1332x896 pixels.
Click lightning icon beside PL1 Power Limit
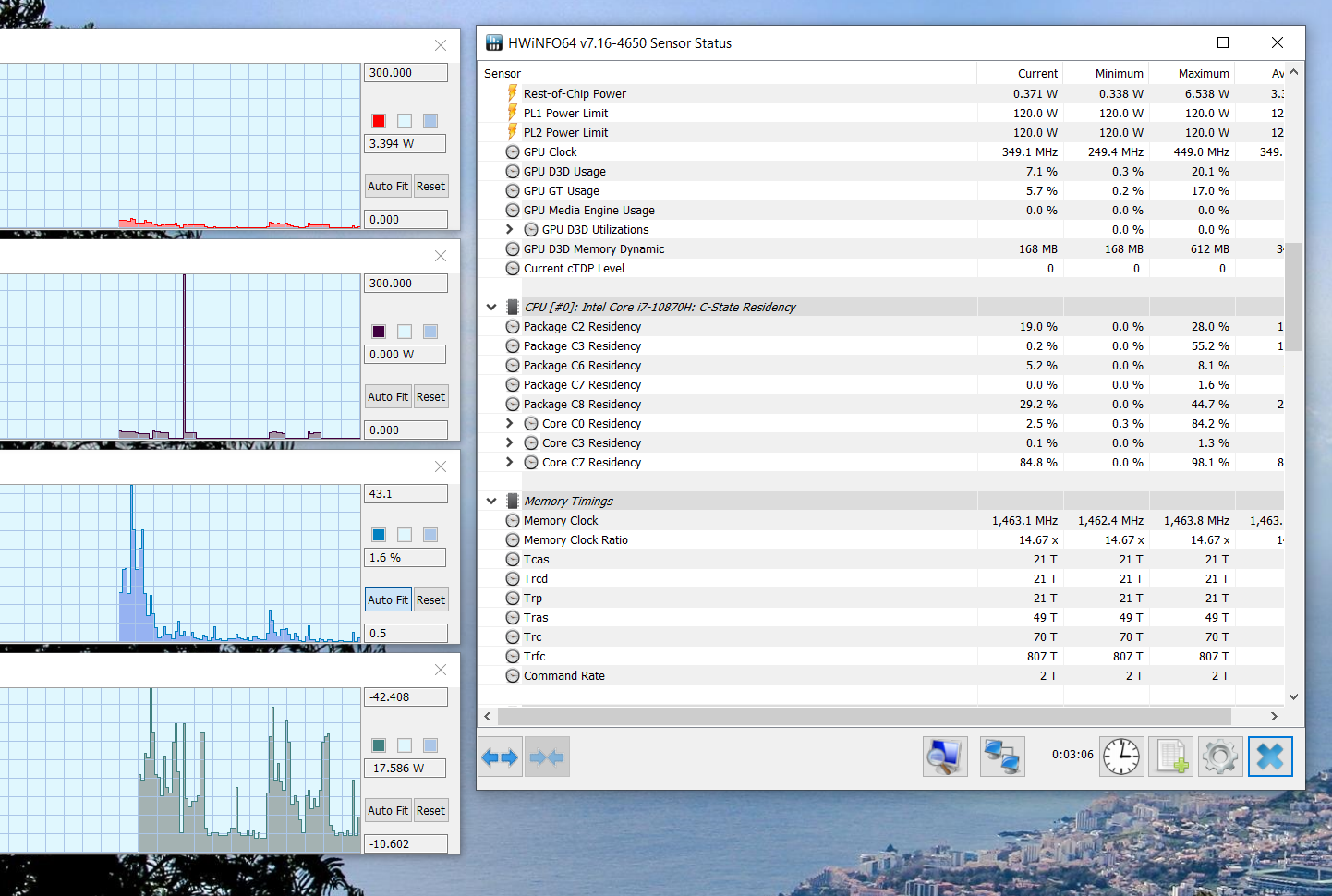tap(513, 113)
